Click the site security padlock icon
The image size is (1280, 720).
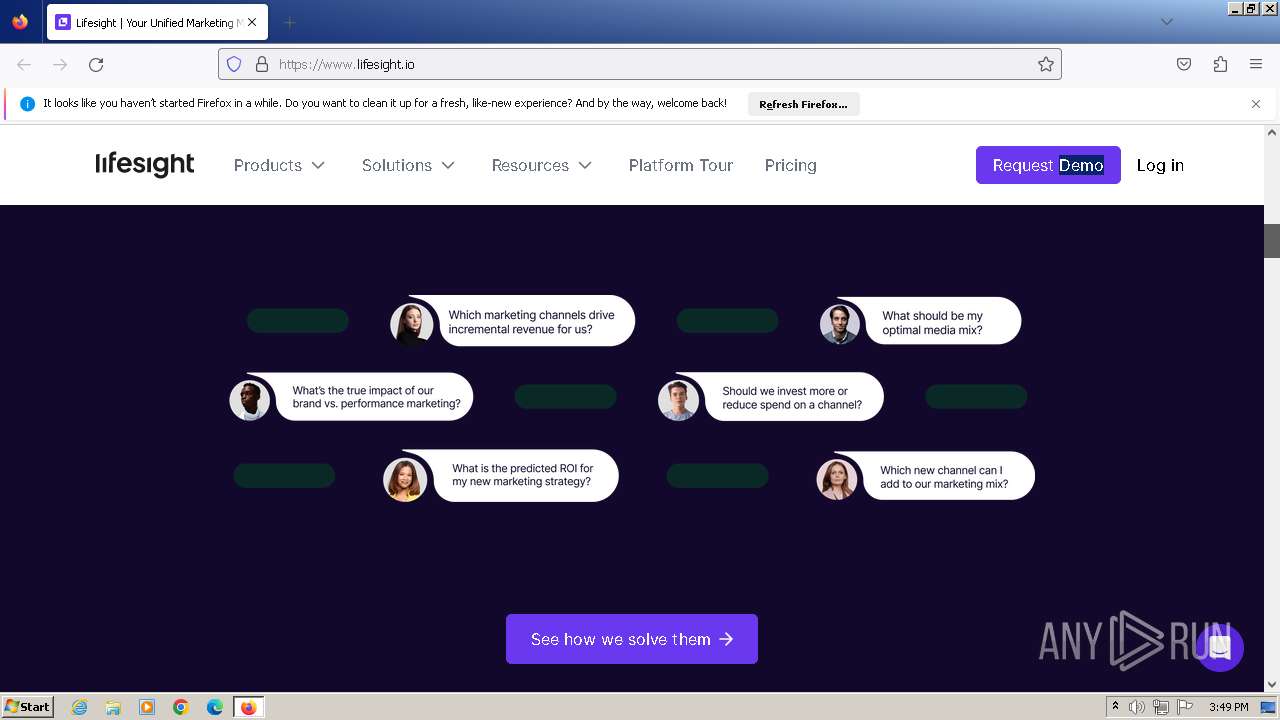[262, 64]
